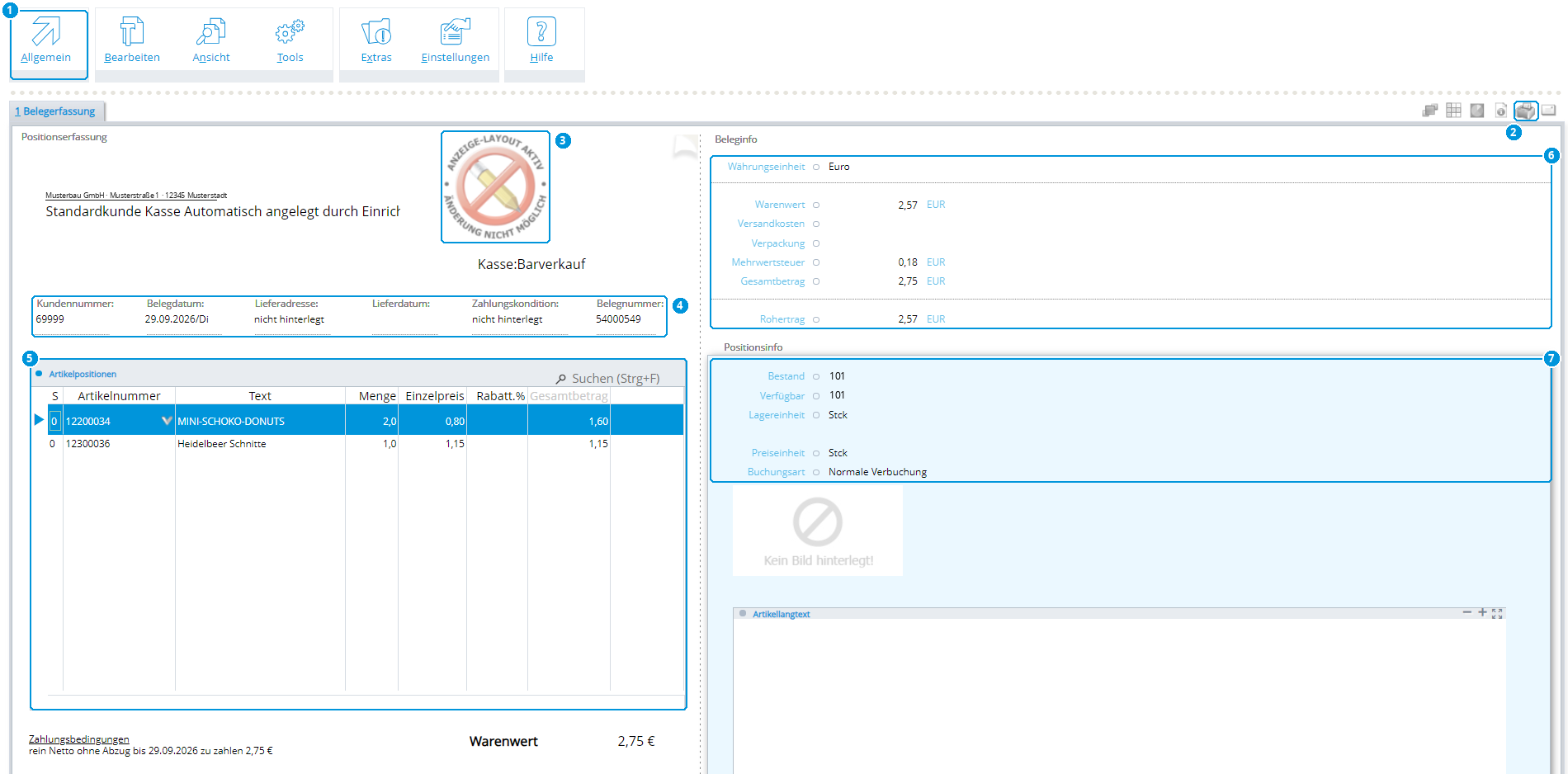Click the pie chart statistics icon

click(1477, 111)
